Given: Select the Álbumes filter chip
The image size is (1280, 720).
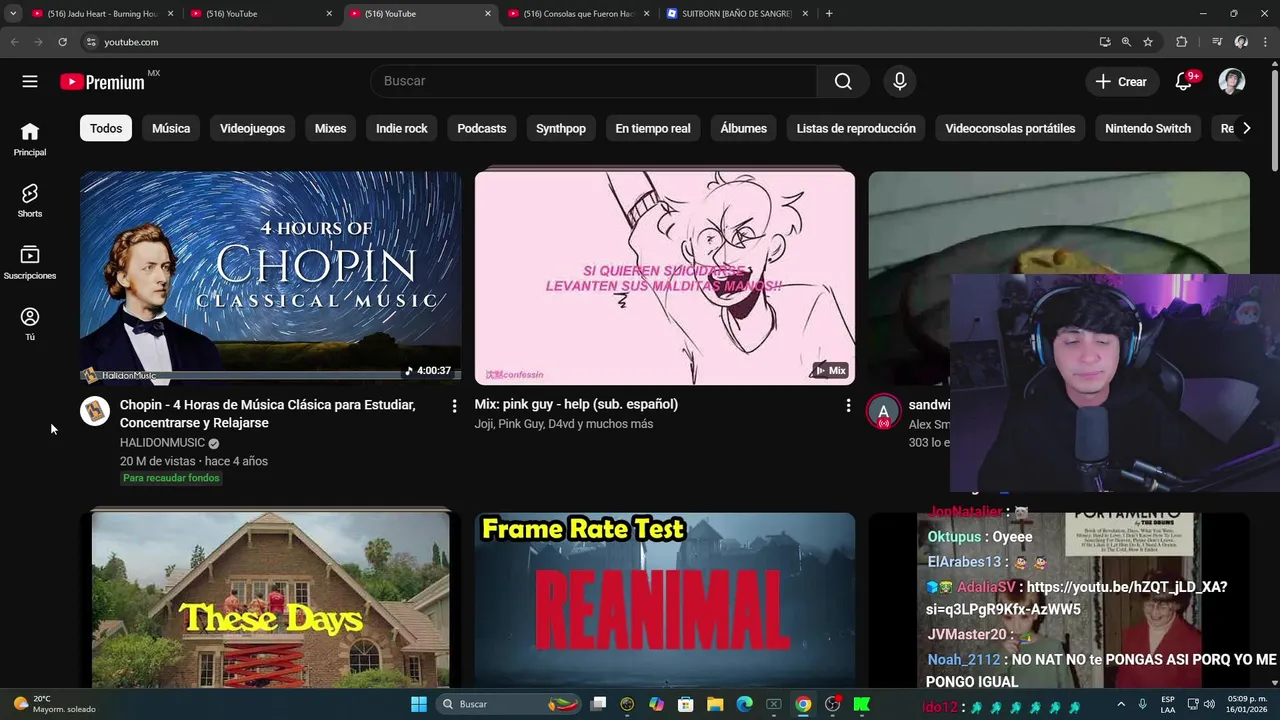Looking at the screenshot, I should (744, 128).
